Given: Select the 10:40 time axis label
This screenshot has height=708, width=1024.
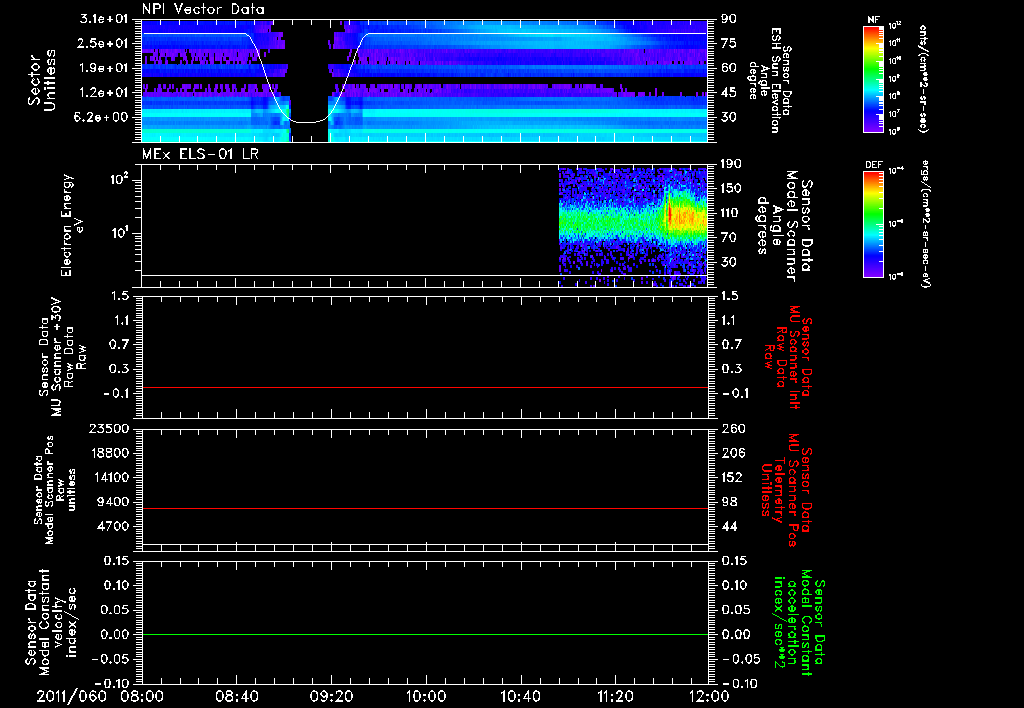Looking at the screenshot, I should pos(520,694).
